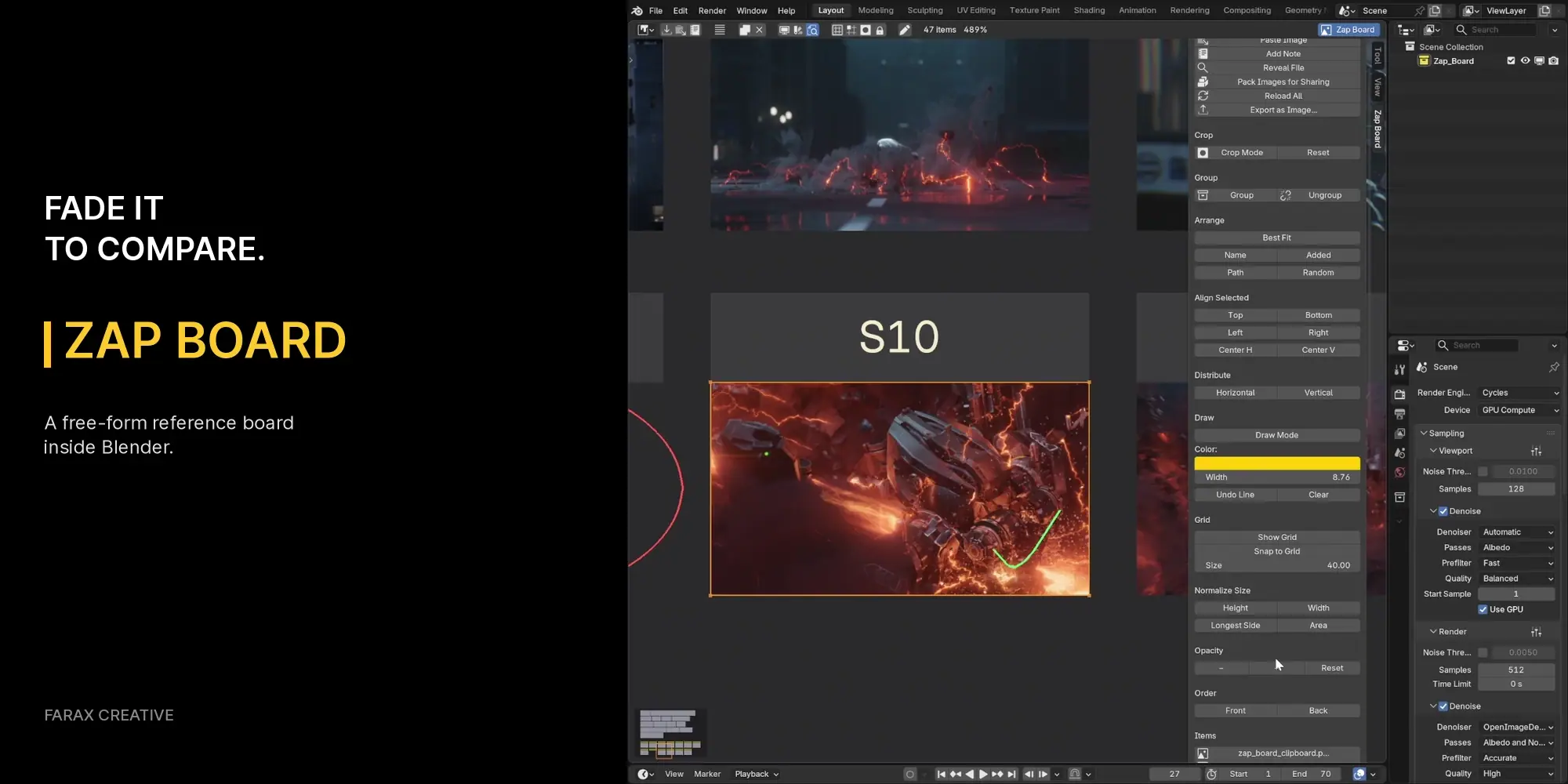
Task: Open the Output properties printer icon
Action: 1399,414
